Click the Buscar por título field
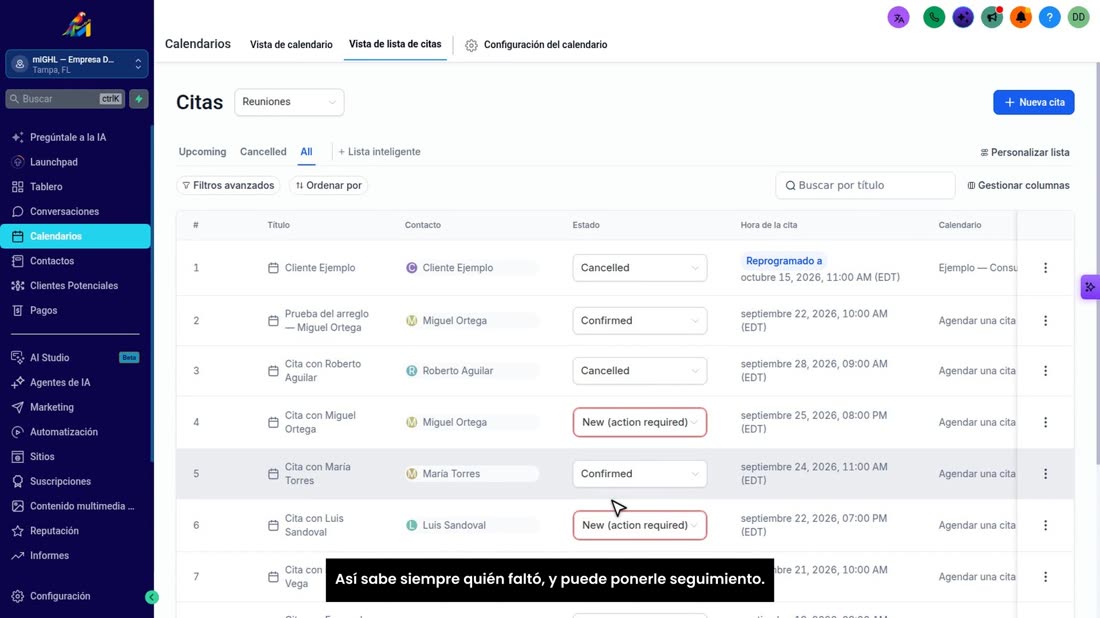Viewport: 1100px width, 618px height. [x=865, y=185]
